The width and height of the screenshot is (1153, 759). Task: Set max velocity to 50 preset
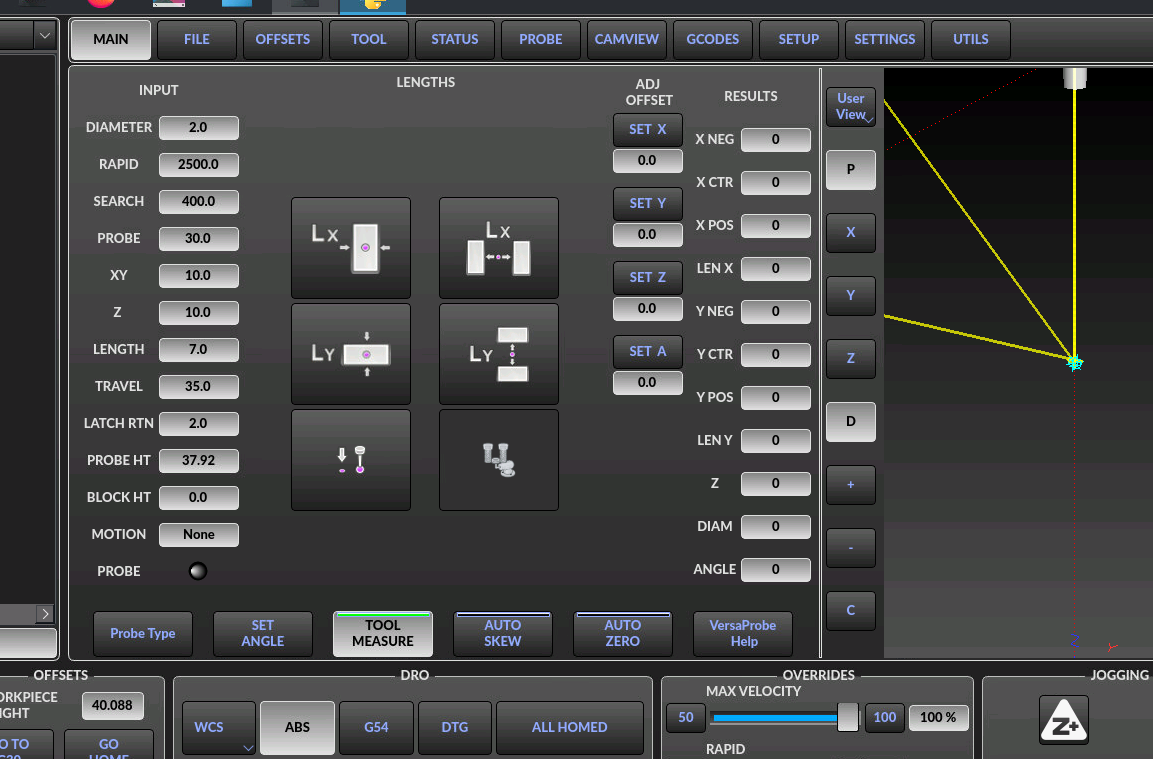(685, 717)
